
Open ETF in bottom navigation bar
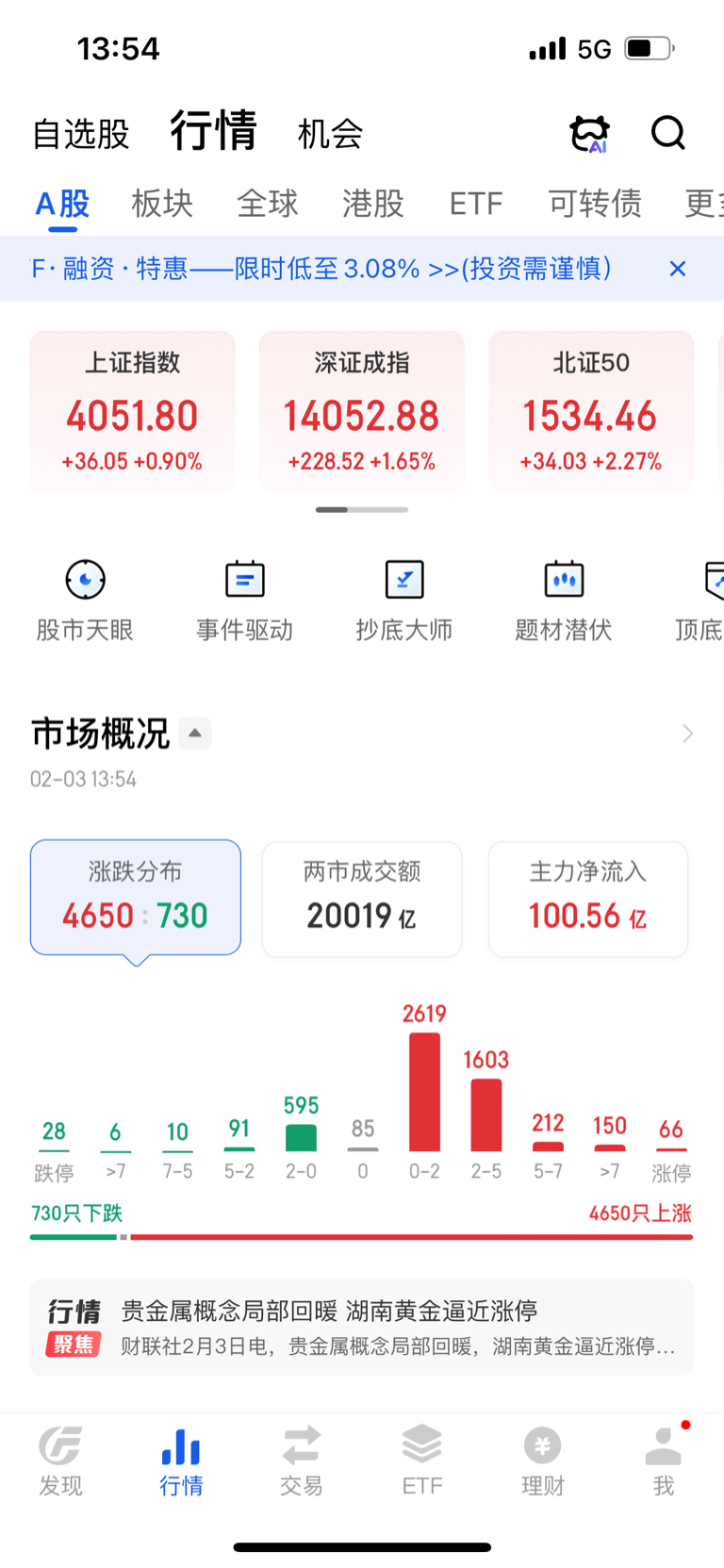421,1461
